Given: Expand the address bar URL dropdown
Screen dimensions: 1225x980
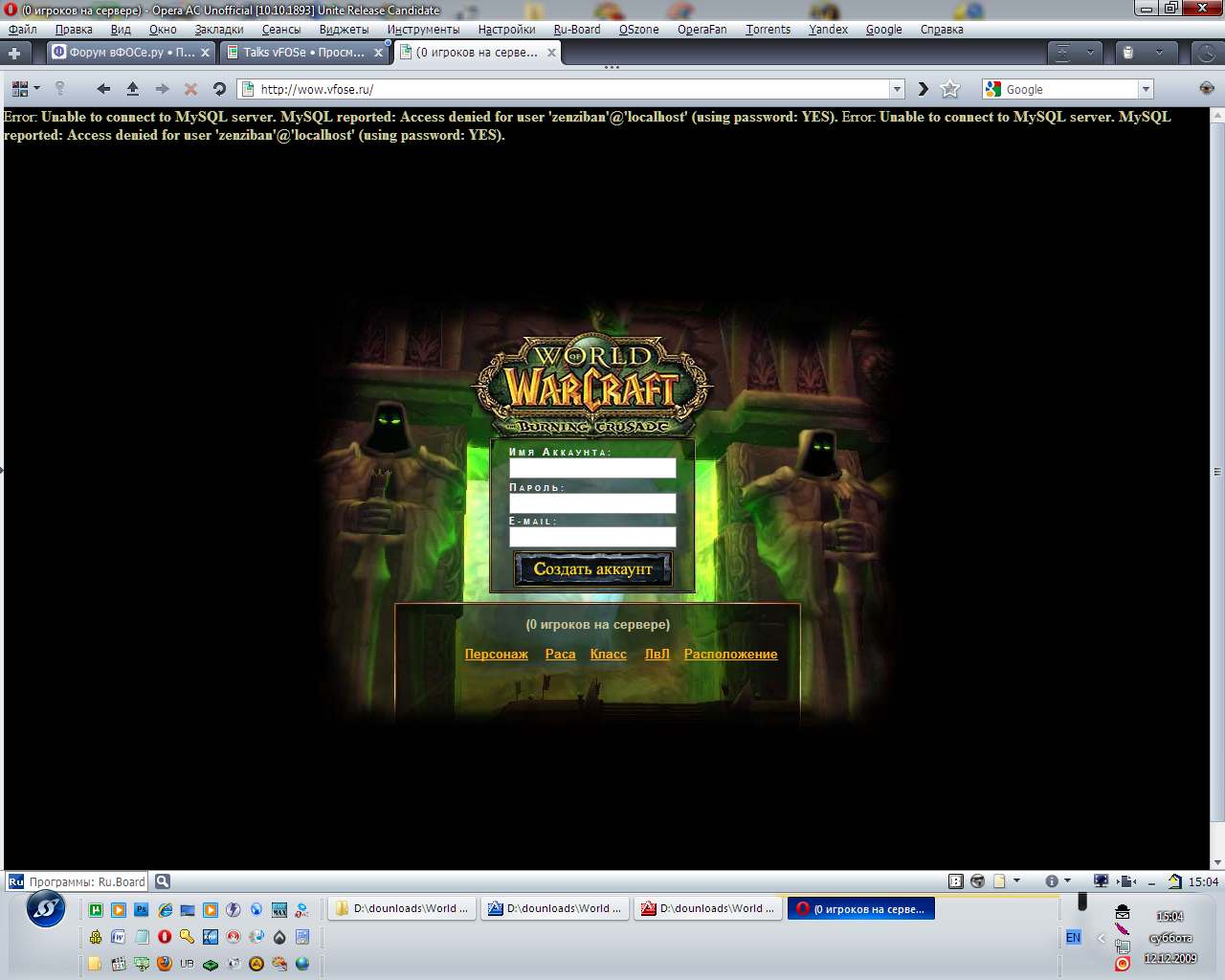Looking at the screenshot, I should pyautogui.click(x=897, y=89).
